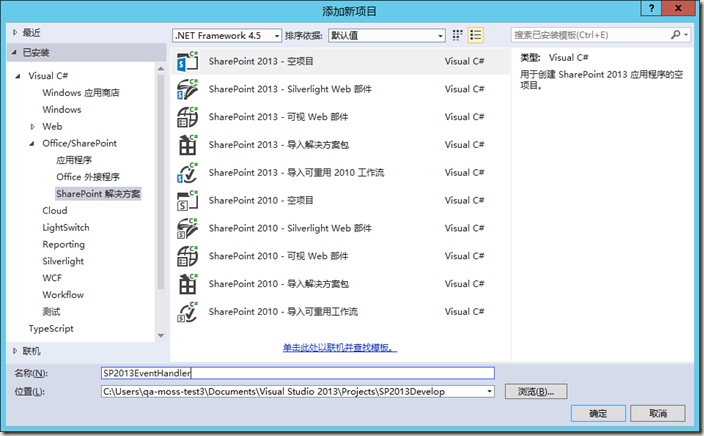Click the SharePoint 2013 Silverlight Web 部件 icon
This screenshot has height=436, width=704.
coord(188,89)
